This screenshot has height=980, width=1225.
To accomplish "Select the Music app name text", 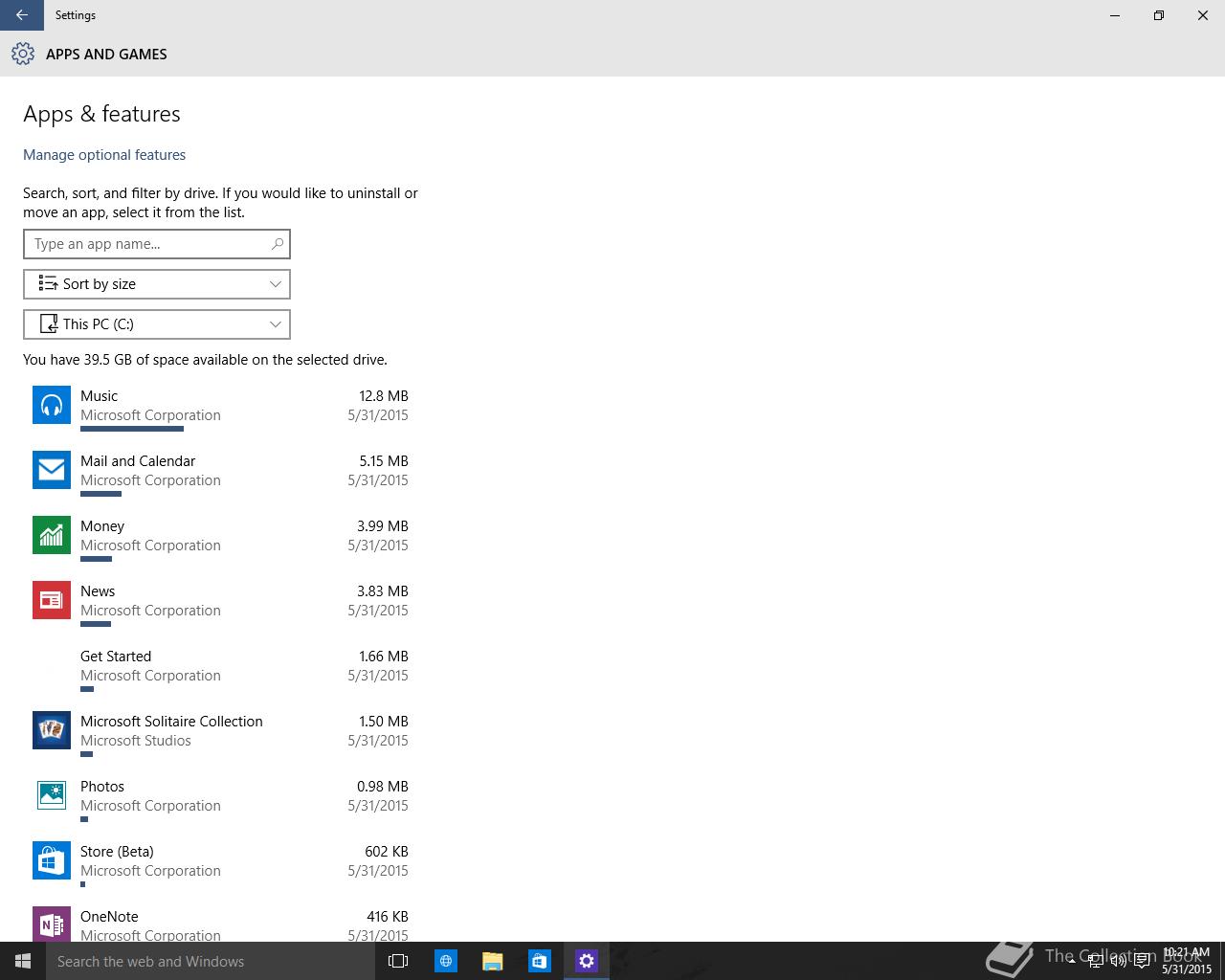I will pyautogui.click(x=100, y=396).
